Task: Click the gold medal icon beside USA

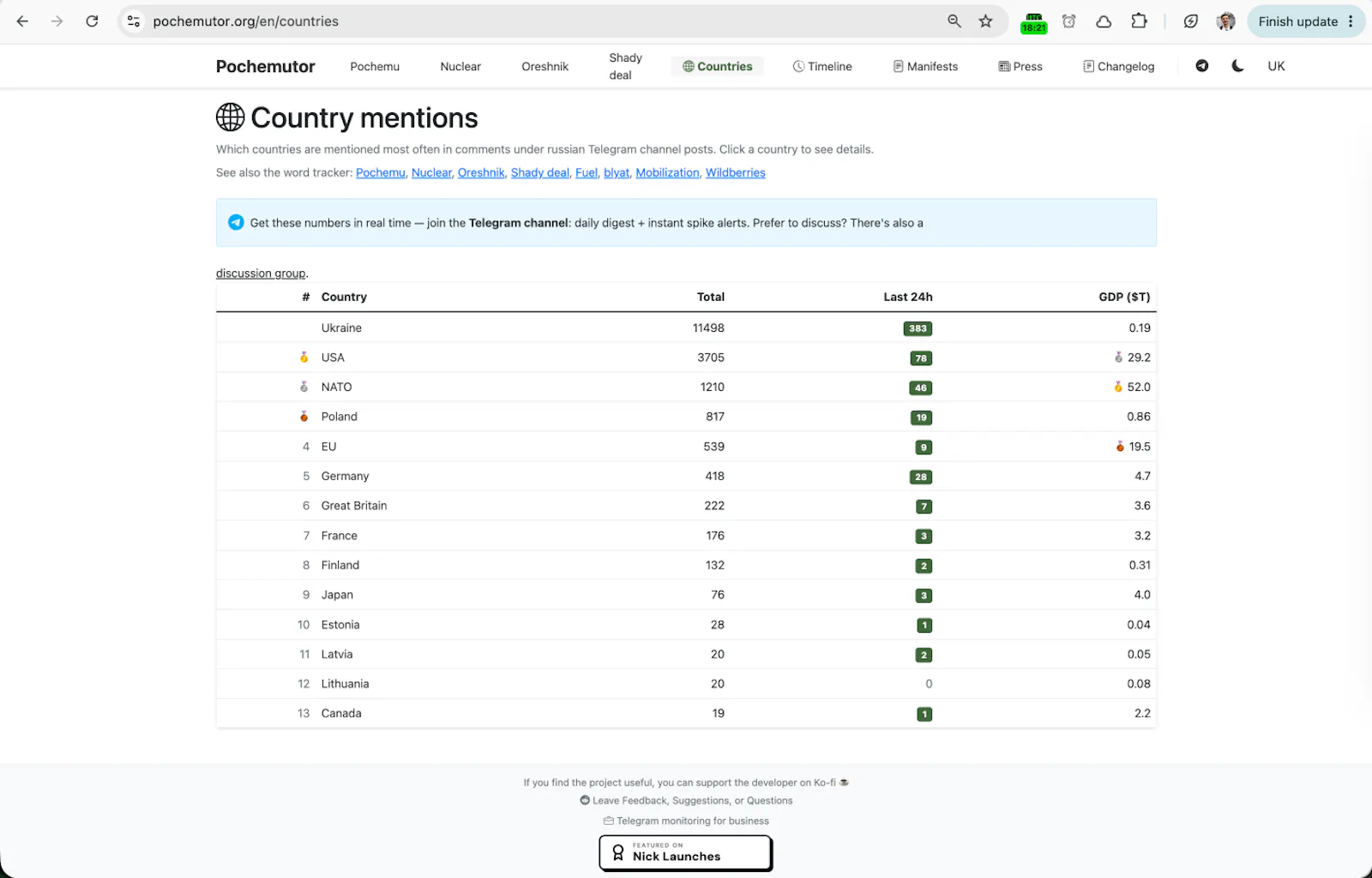Action: coord(304,358)
